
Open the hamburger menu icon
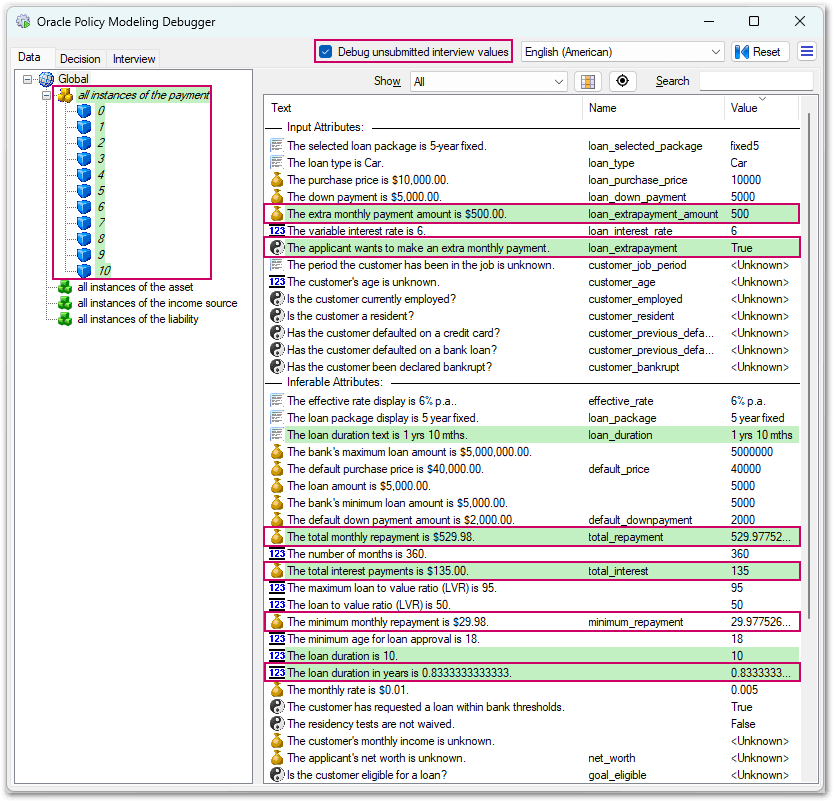(x=806, y=52)
